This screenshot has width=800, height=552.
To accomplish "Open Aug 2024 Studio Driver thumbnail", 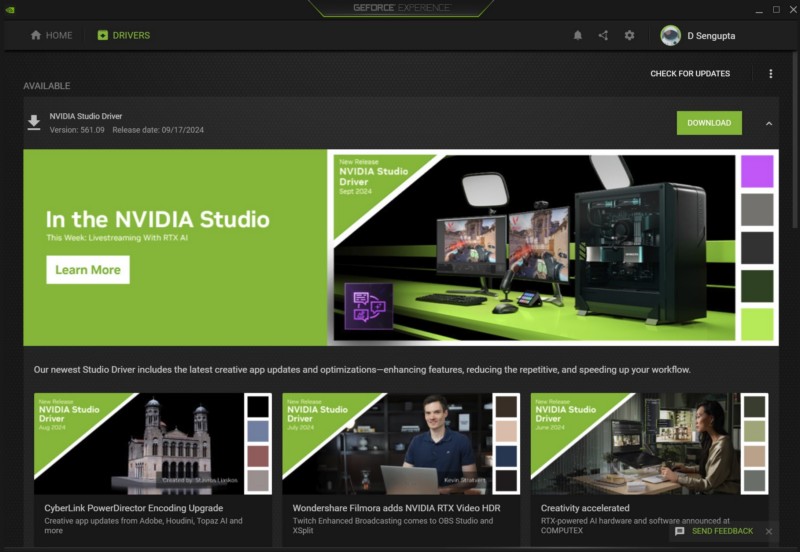I will pos(153,443).
